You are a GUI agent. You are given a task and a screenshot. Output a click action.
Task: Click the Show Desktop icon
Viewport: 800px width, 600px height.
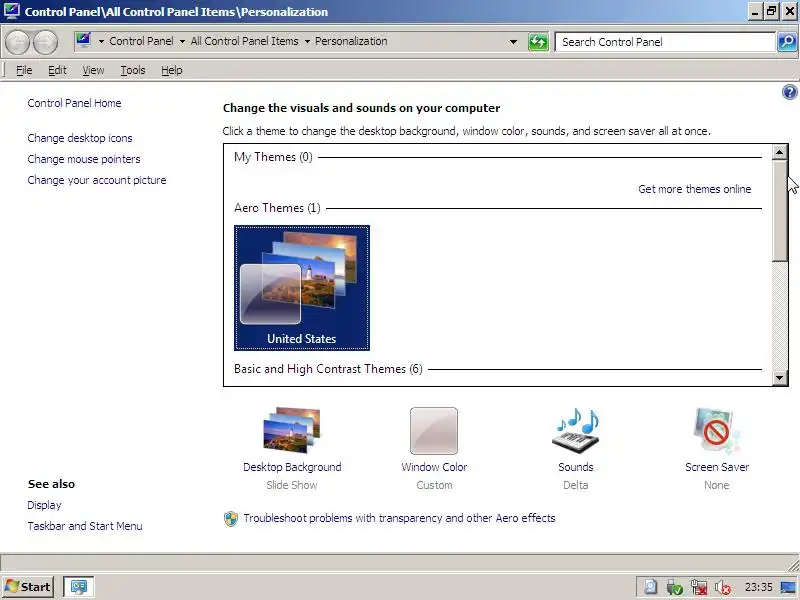point(790,588)
